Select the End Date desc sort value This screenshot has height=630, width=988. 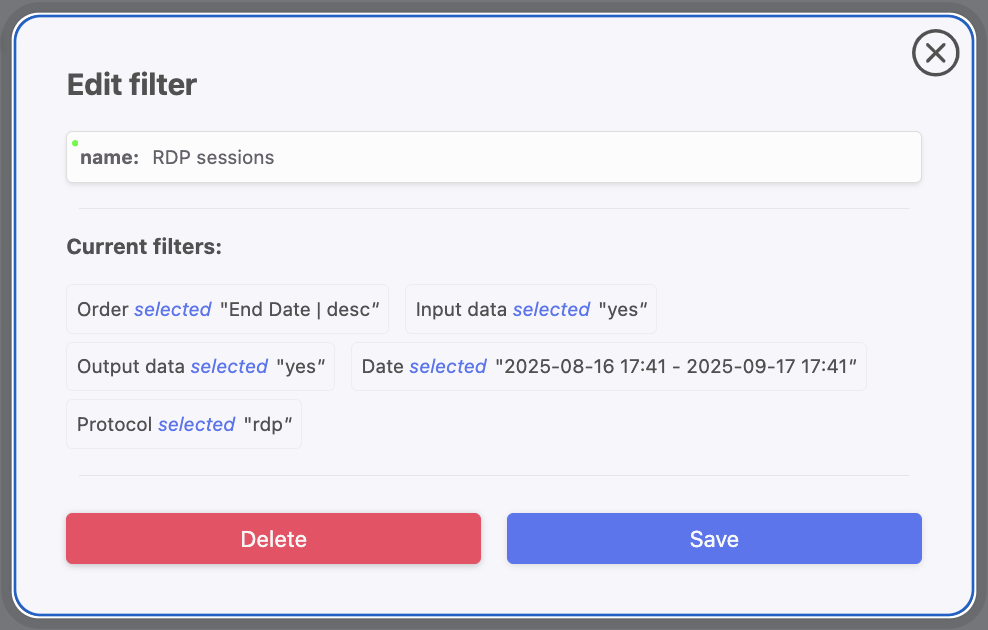click(301, 309)
